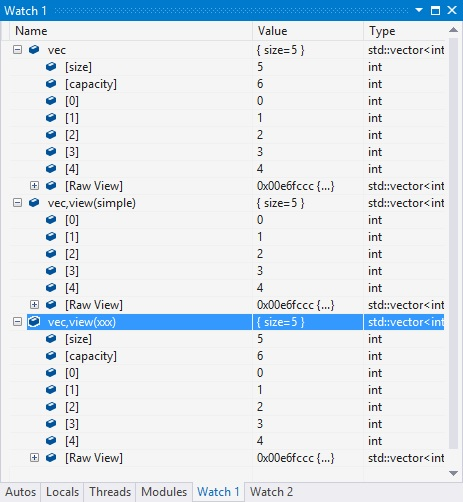Screen dimensions: 463x502
Task: Click the cube icon of last [Raw View]
Action: (51, 458)
